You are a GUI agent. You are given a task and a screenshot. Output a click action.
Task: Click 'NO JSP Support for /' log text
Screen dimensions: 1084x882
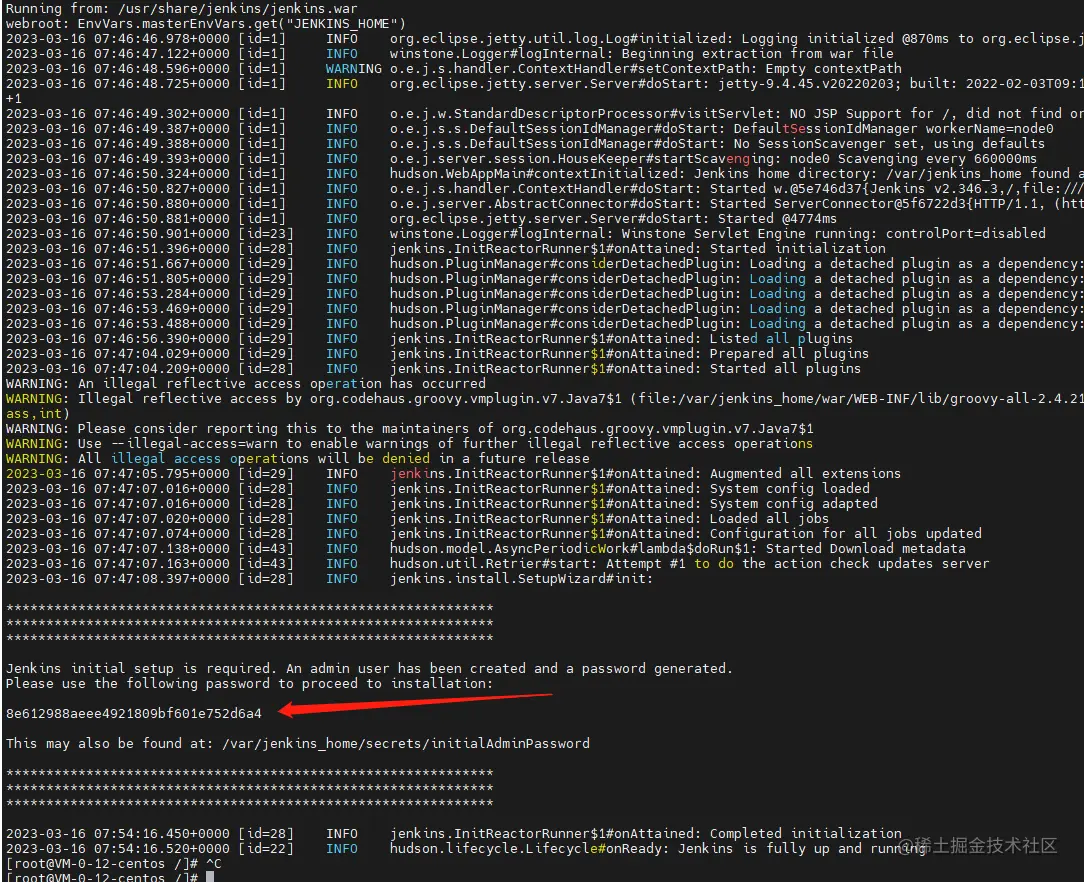click(x=872, y=114)
